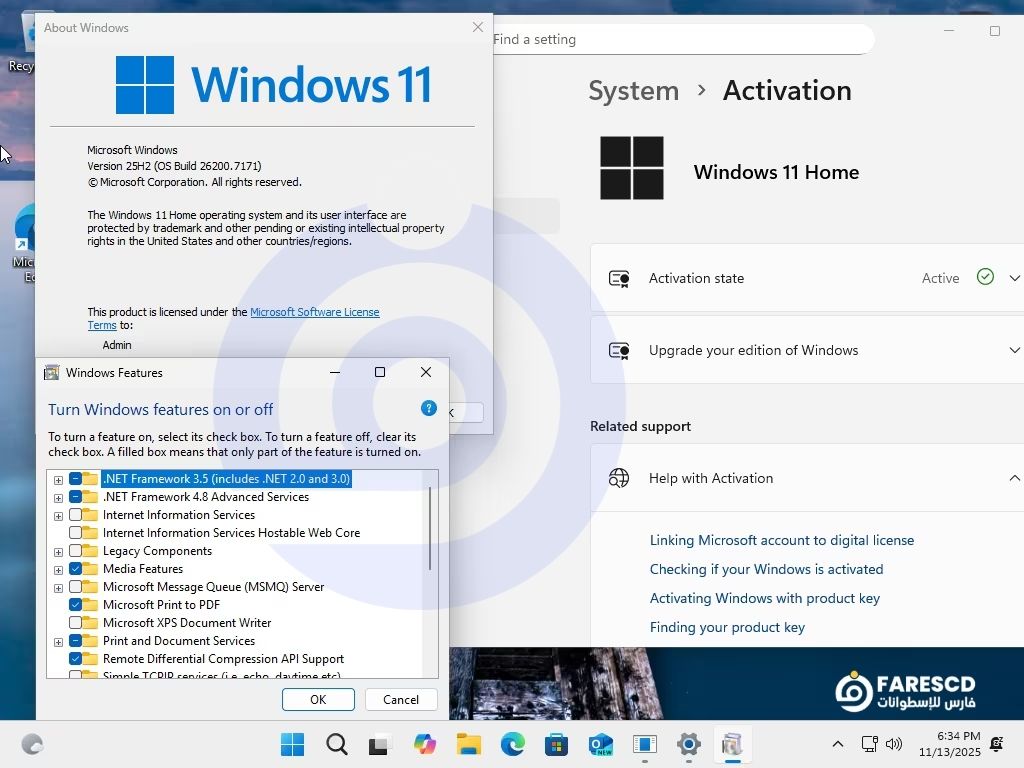Click the Windows Features list scrollbar

(x=430, y=530)
